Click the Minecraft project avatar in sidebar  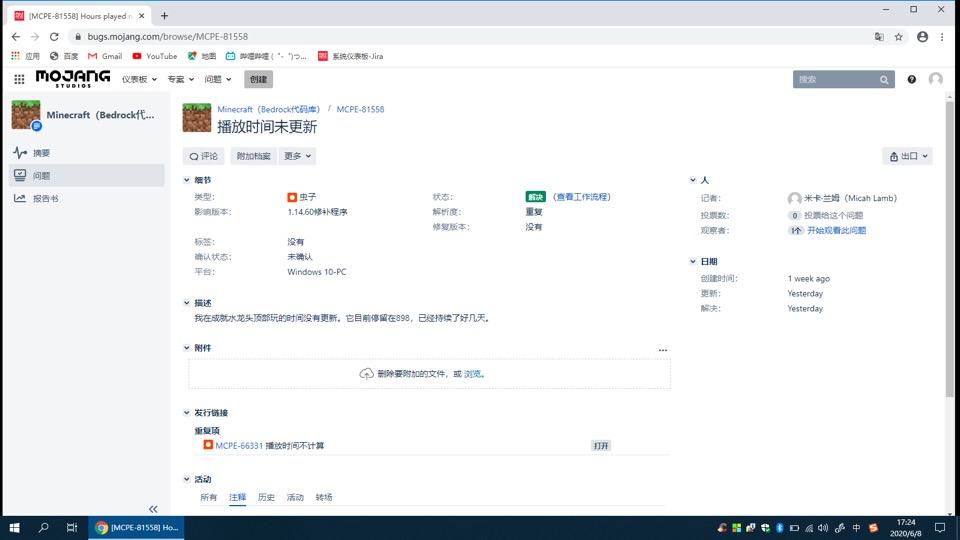[26, 115]
